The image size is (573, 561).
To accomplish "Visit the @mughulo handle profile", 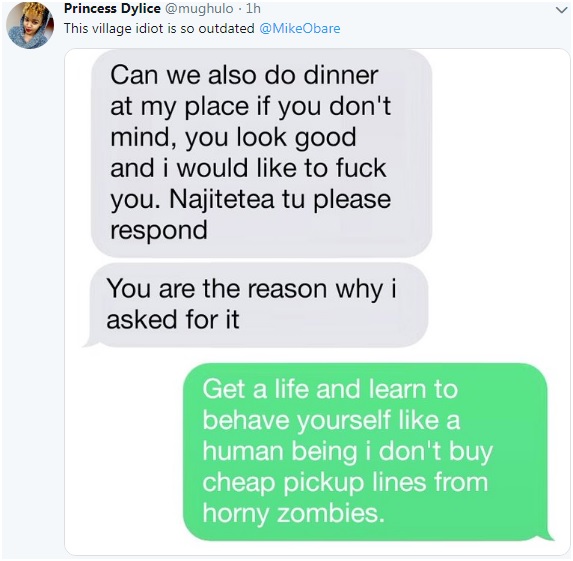I will 199,8.
